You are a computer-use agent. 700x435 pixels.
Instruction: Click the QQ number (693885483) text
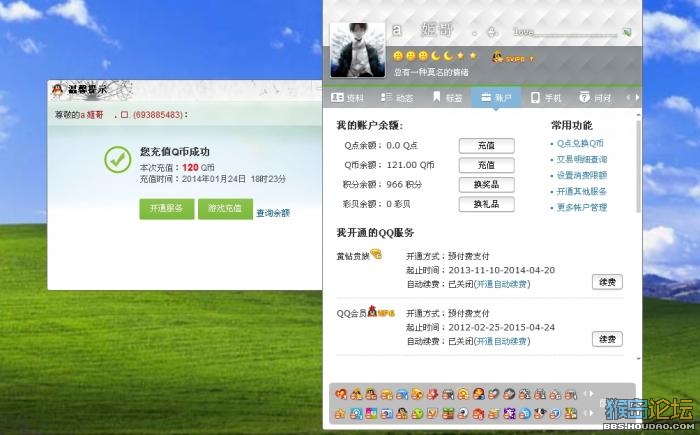158,115
